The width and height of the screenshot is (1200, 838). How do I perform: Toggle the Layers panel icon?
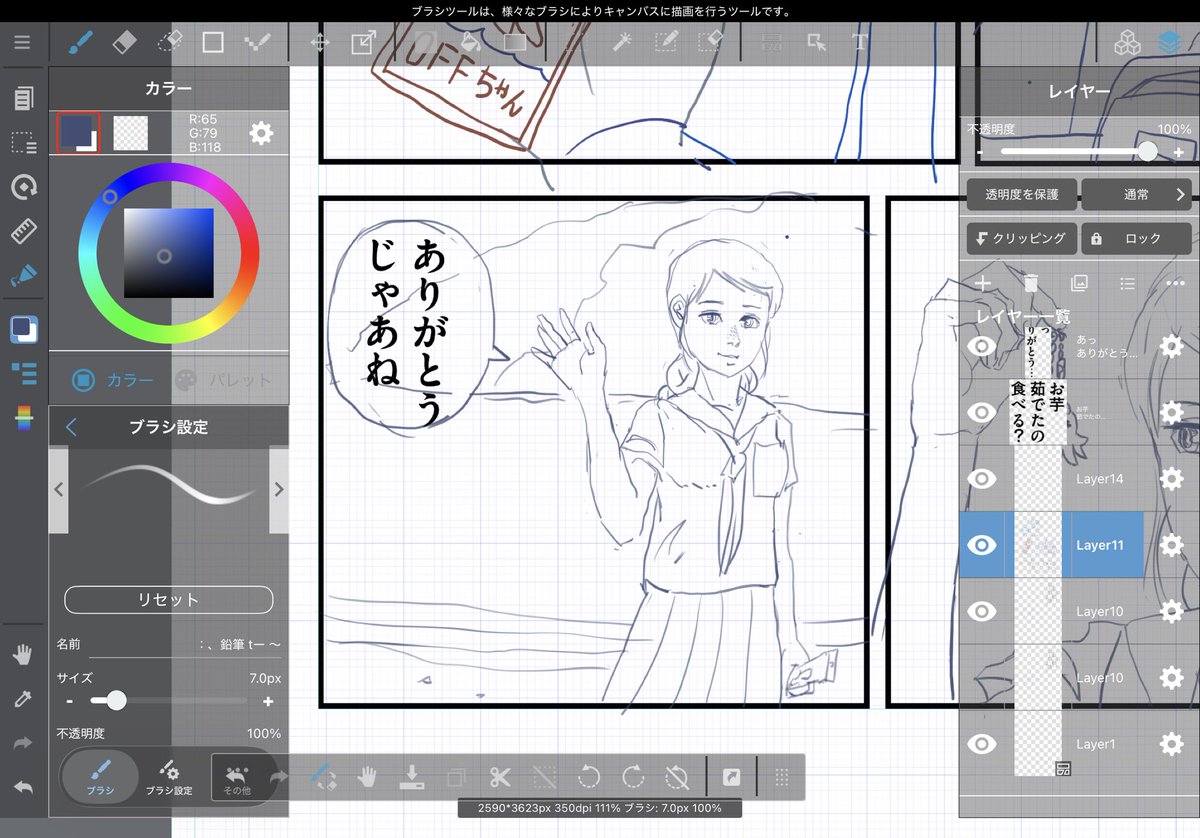pyautogui.click(x=1169, y=43)
